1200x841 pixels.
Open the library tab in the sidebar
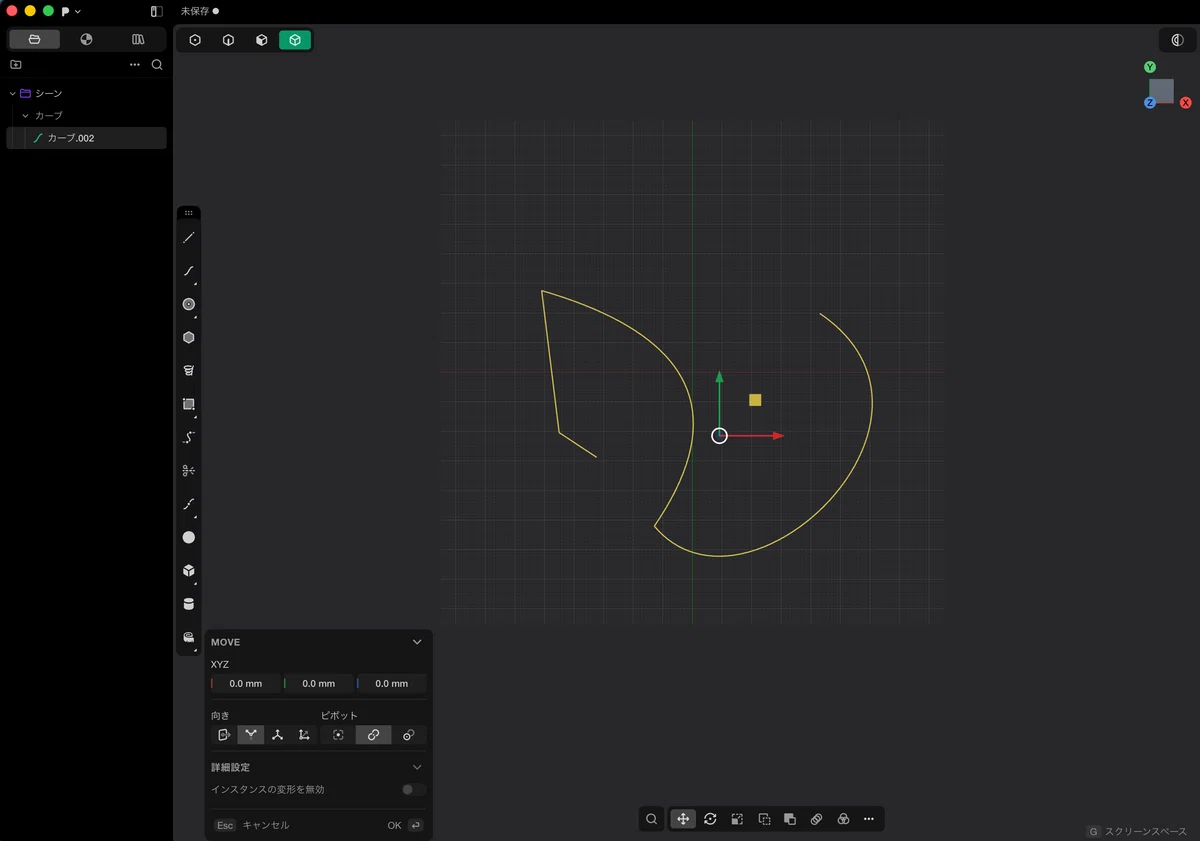[x=138, y=39]
